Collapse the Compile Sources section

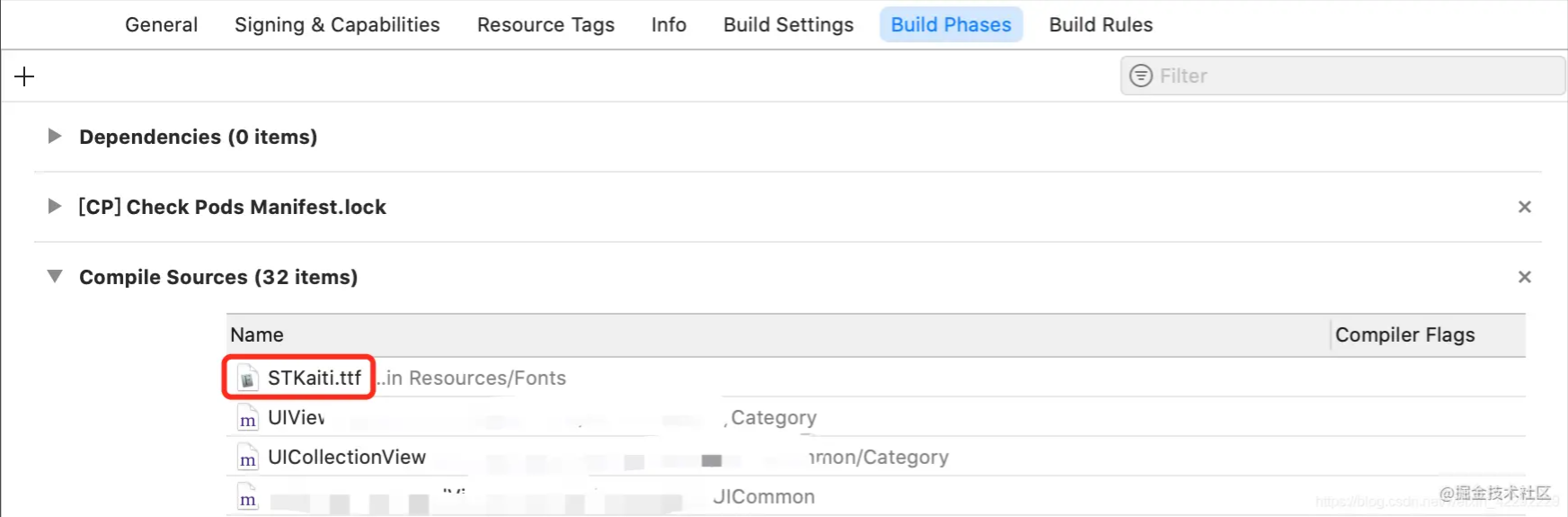click(x=55, y=277)
